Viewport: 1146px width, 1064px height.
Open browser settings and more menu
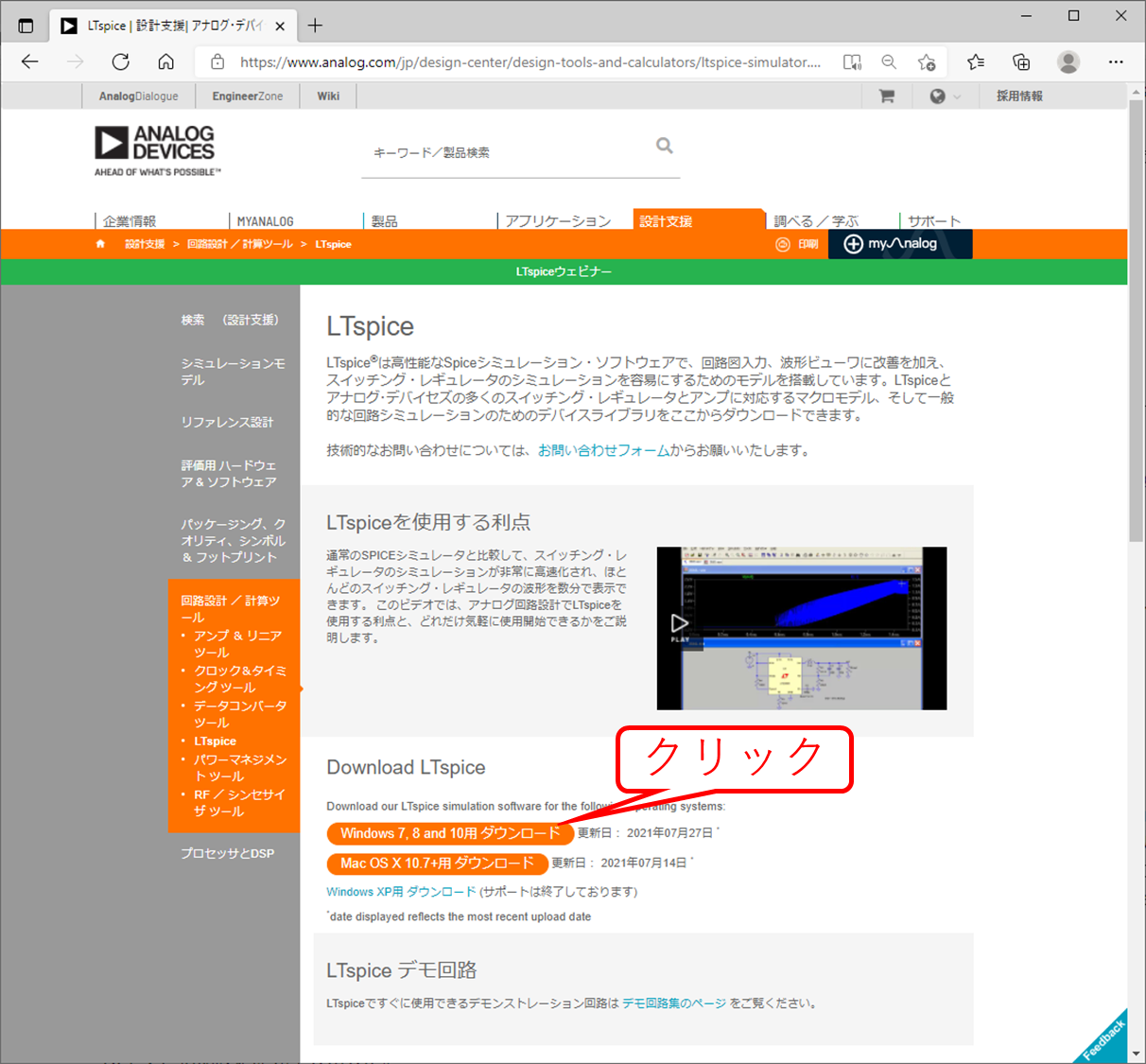pos(1116,62)
